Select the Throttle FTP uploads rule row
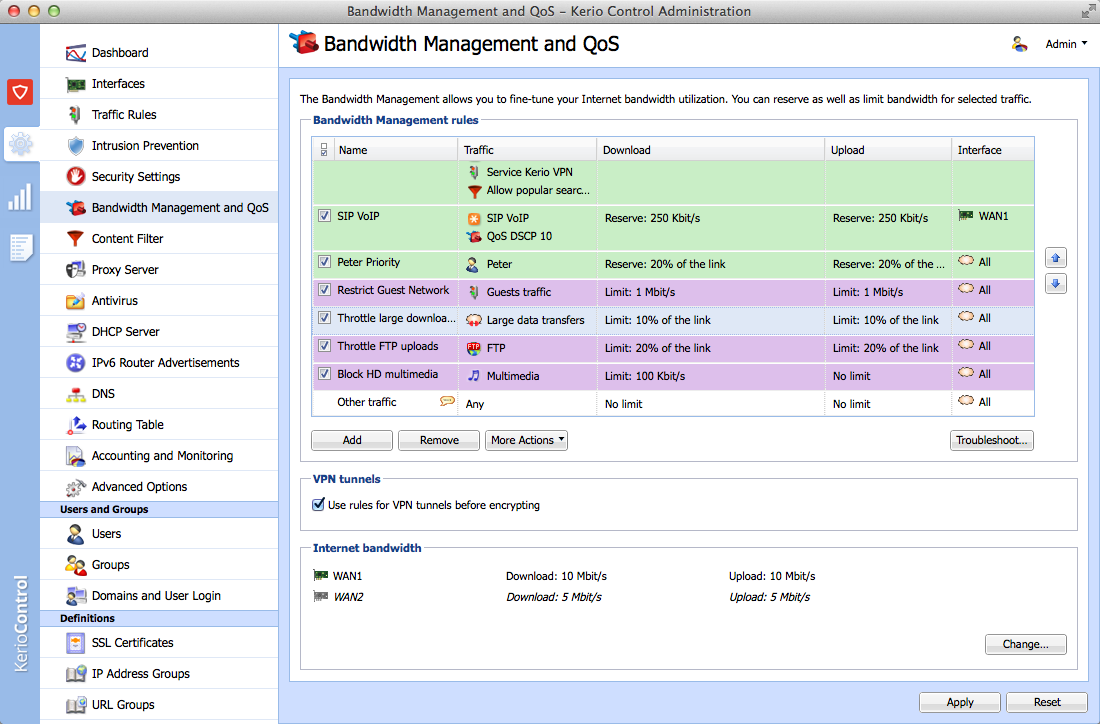The height and width of the screenshot is (724, 1100). pos(673,348)
